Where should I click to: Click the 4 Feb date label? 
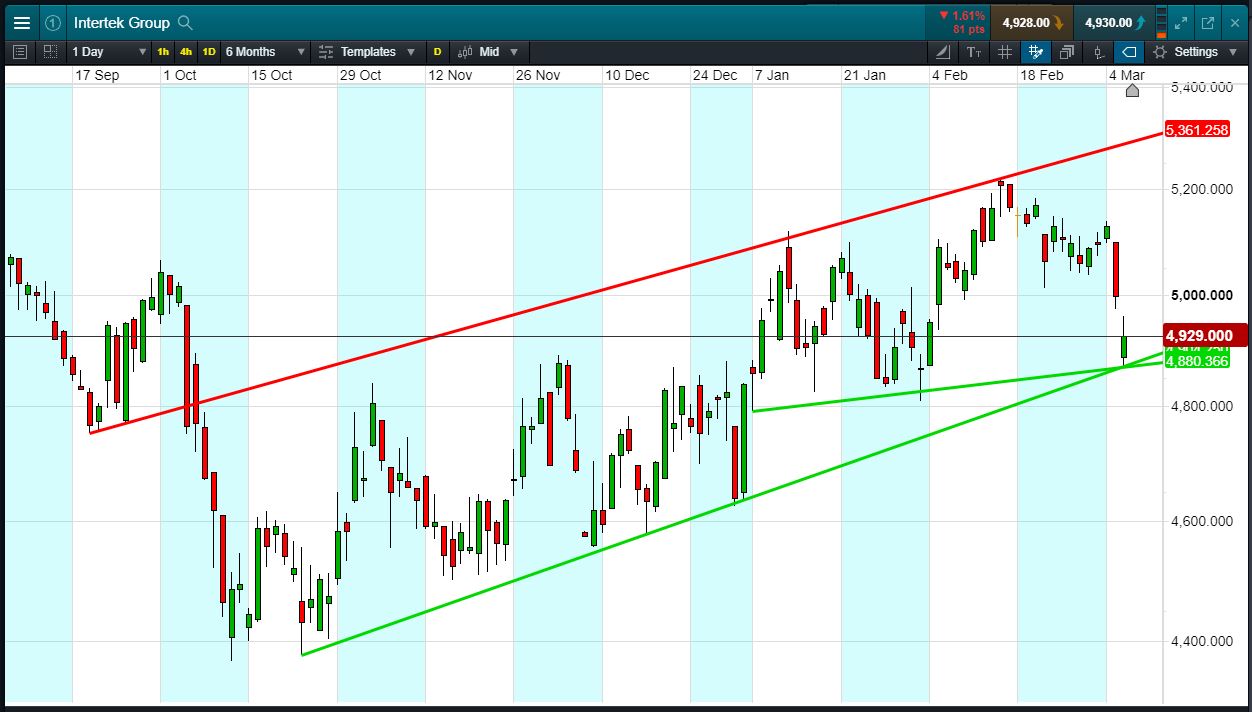point(950,75)
